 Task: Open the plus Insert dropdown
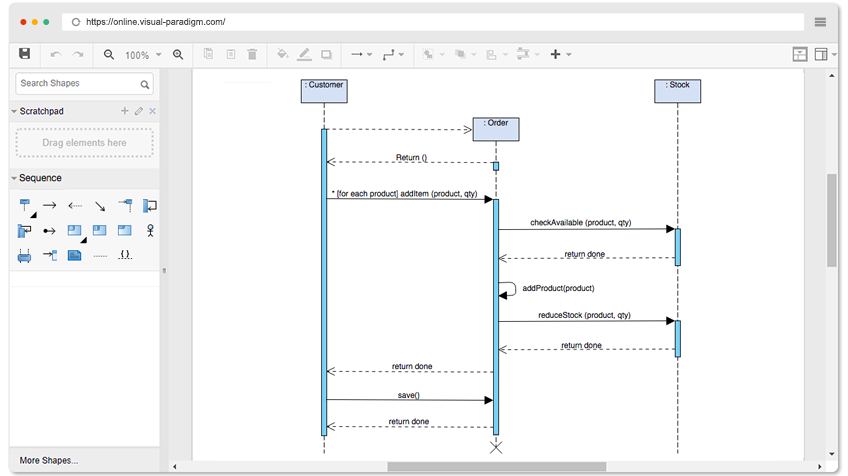point(561,55)
